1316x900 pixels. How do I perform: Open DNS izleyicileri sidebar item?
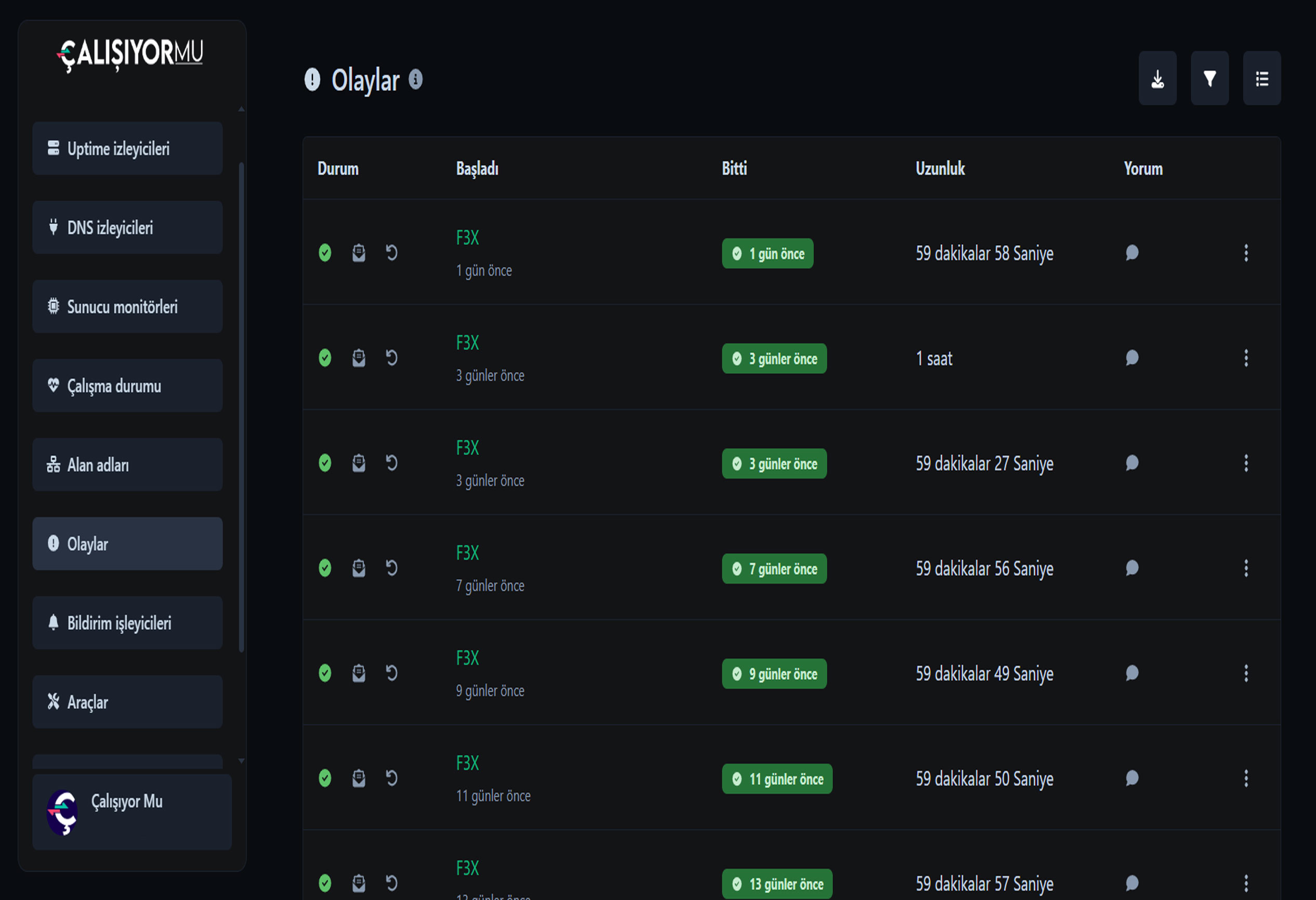tap(127, 228)
